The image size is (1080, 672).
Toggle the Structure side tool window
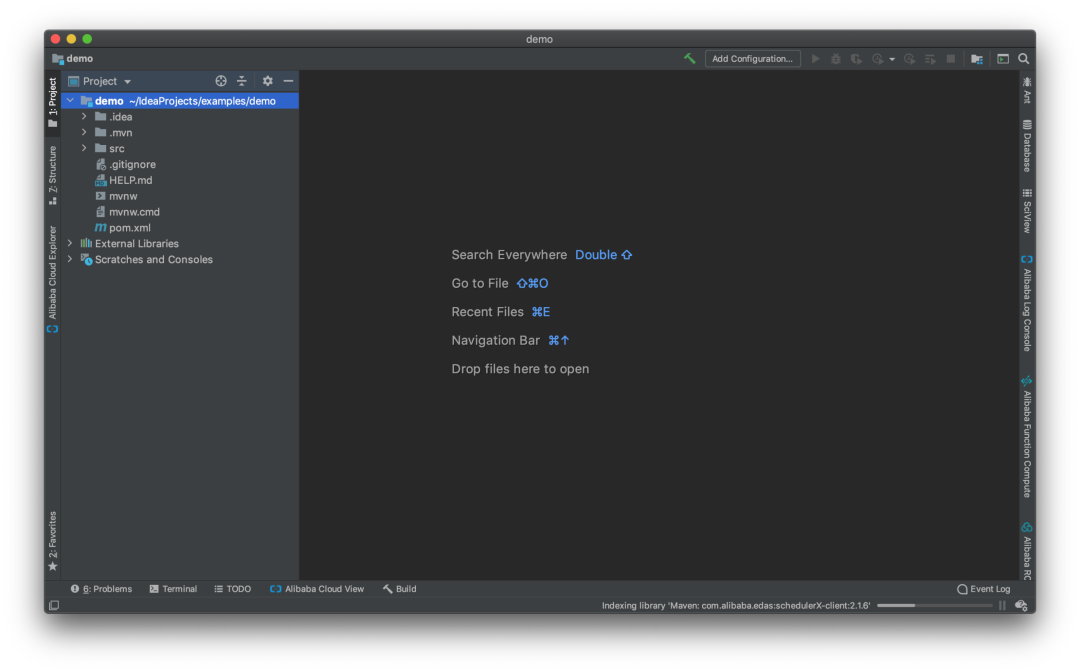[53, 175]
